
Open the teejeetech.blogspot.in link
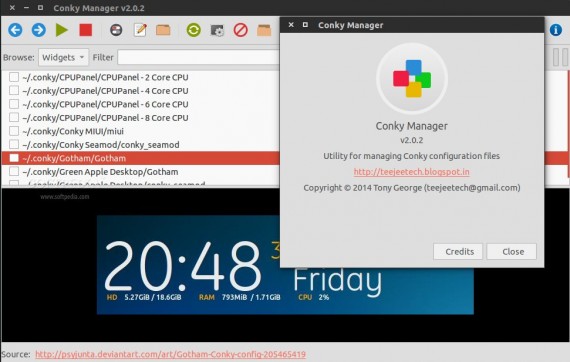click(412, 172)
